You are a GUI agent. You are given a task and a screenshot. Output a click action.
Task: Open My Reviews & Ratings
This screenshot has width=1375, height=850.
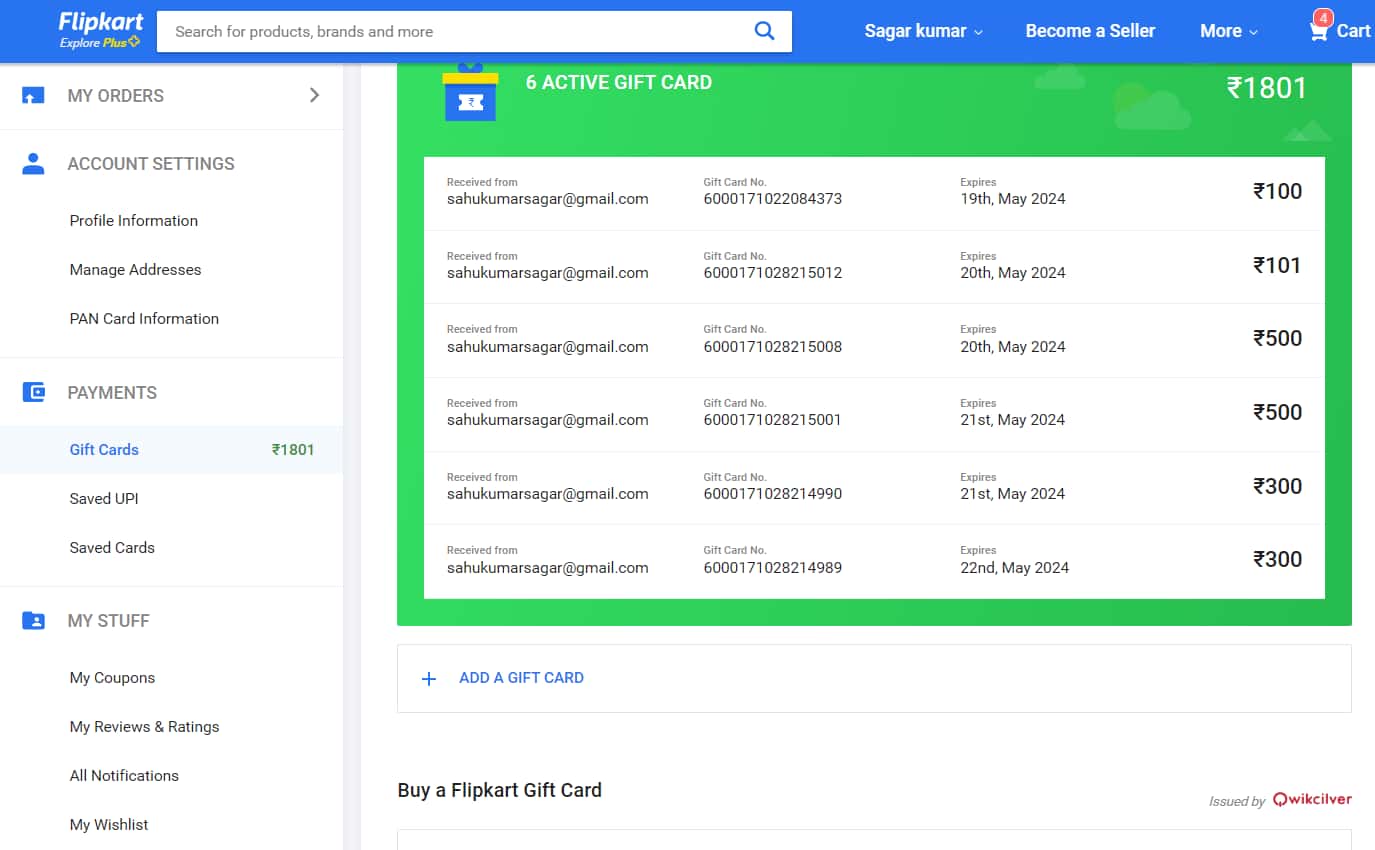coord(144,727)
